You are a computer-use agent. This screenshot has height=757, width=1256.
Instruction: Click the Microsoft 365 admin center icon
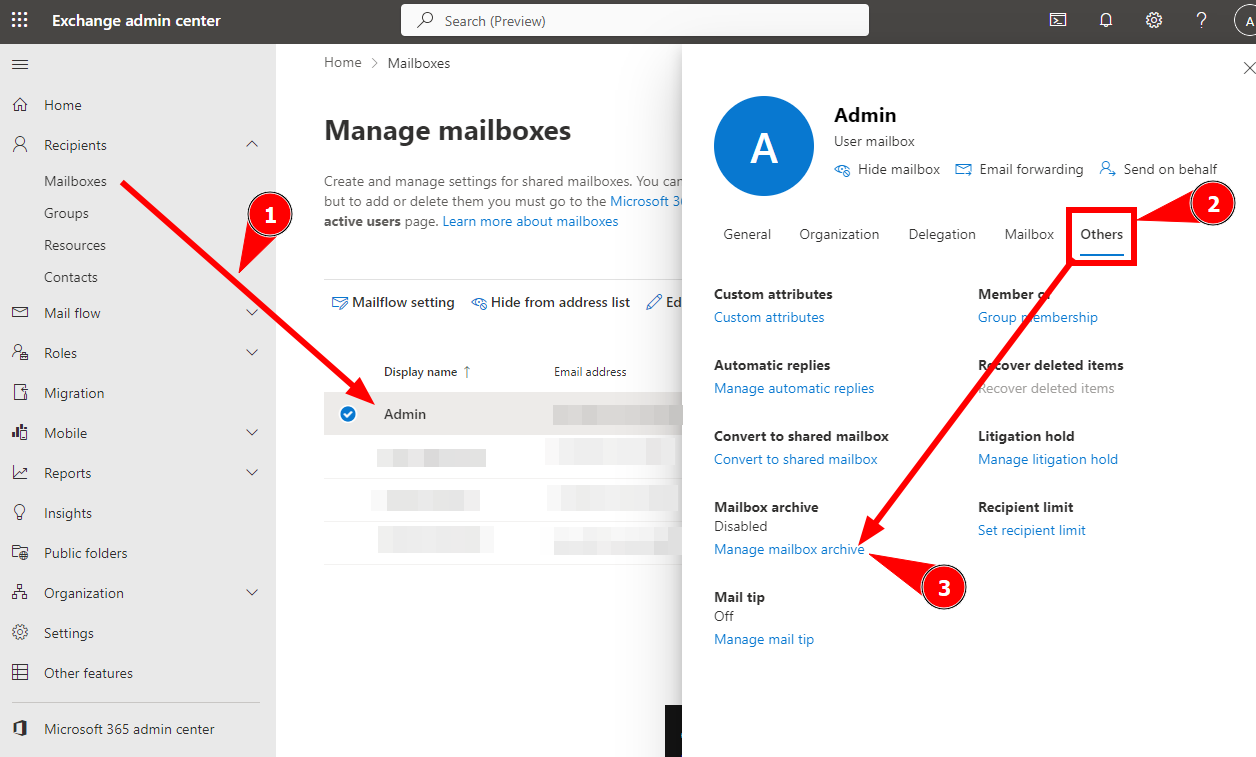point(20,729)
